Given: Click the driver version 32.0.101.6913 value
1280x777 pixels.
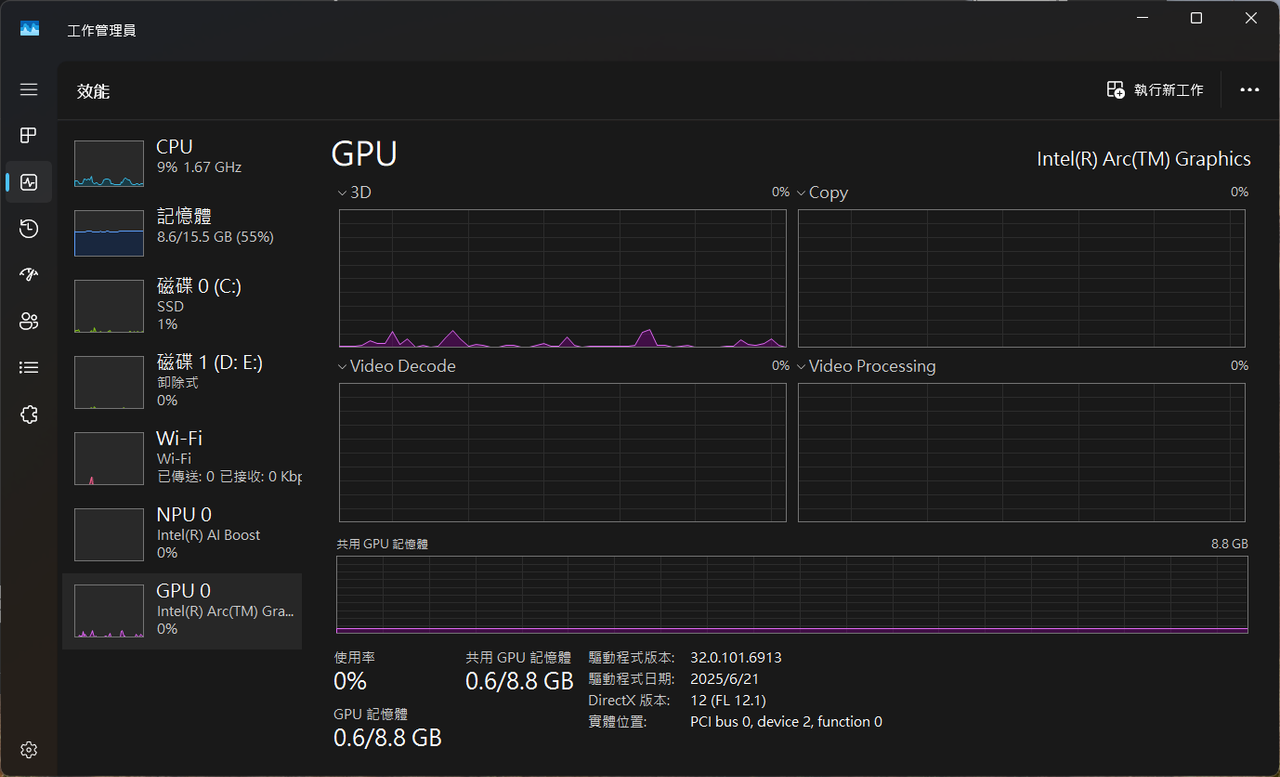Looking at the screenshot, I should tap(736, 658).
